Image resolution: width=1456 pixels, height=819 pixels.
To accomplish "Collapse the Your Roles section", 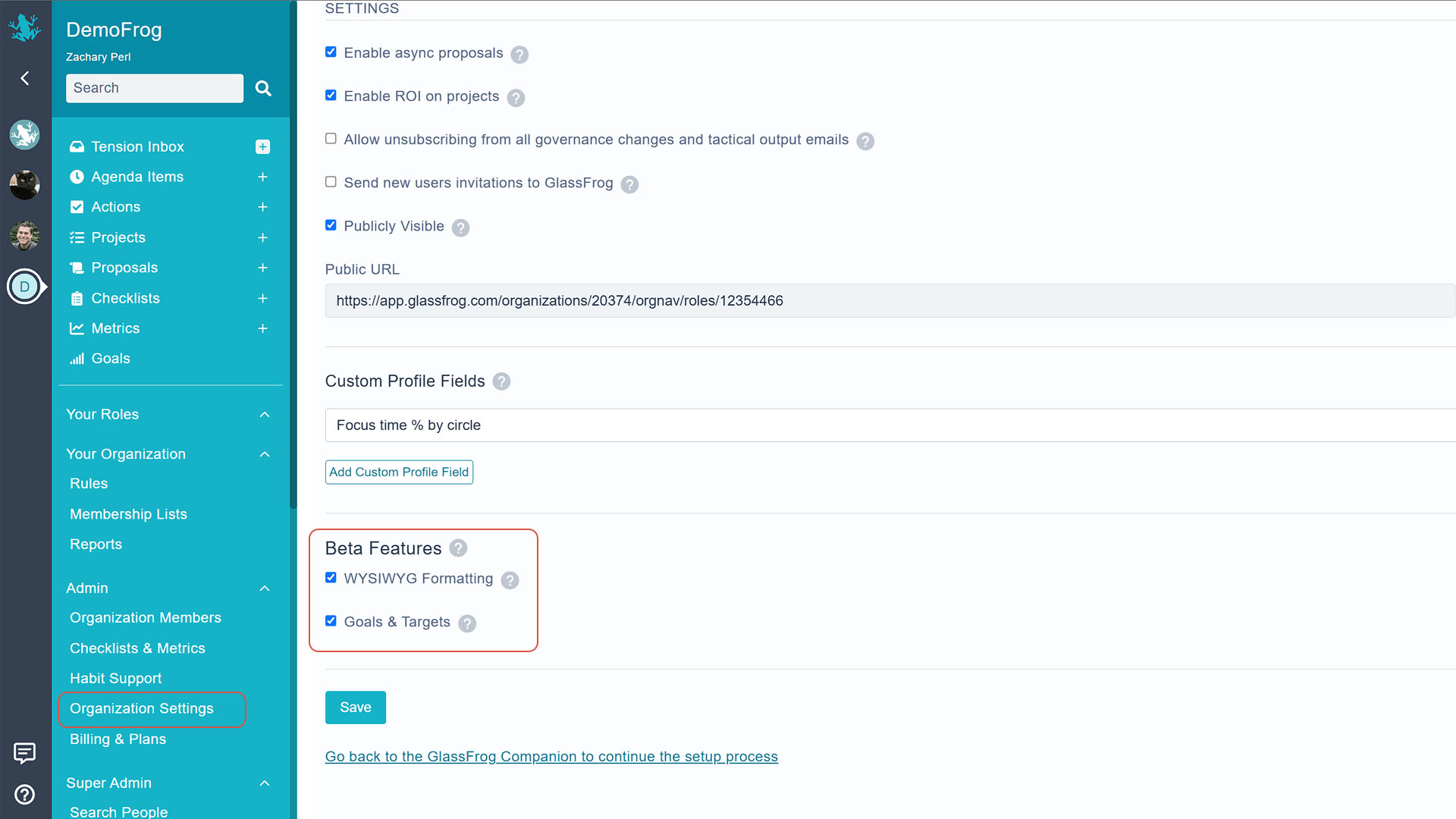I will (265, 415).
